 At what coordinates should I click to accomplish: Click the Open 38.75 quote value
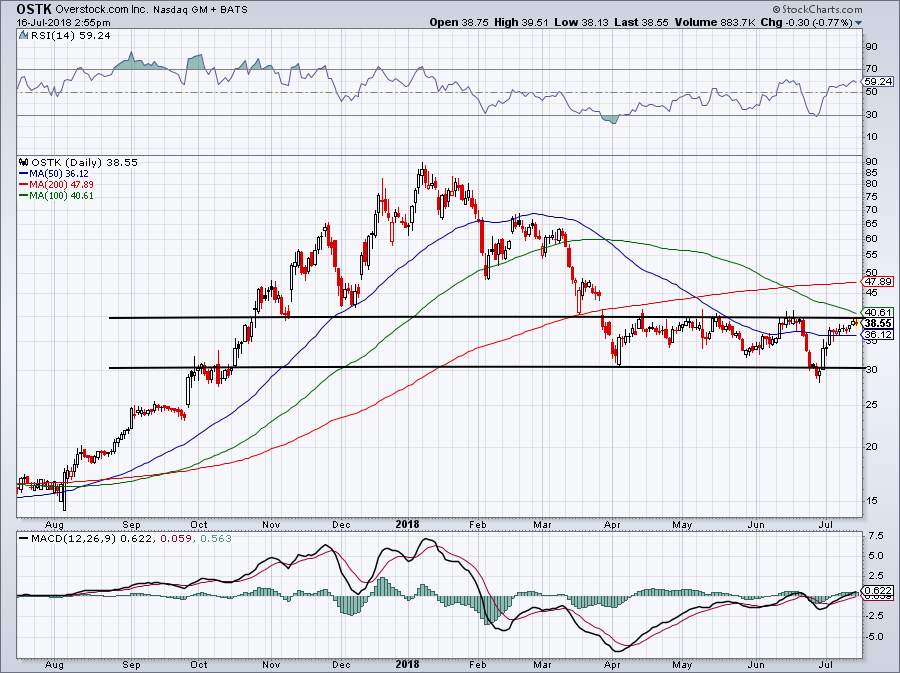point(459,22)
